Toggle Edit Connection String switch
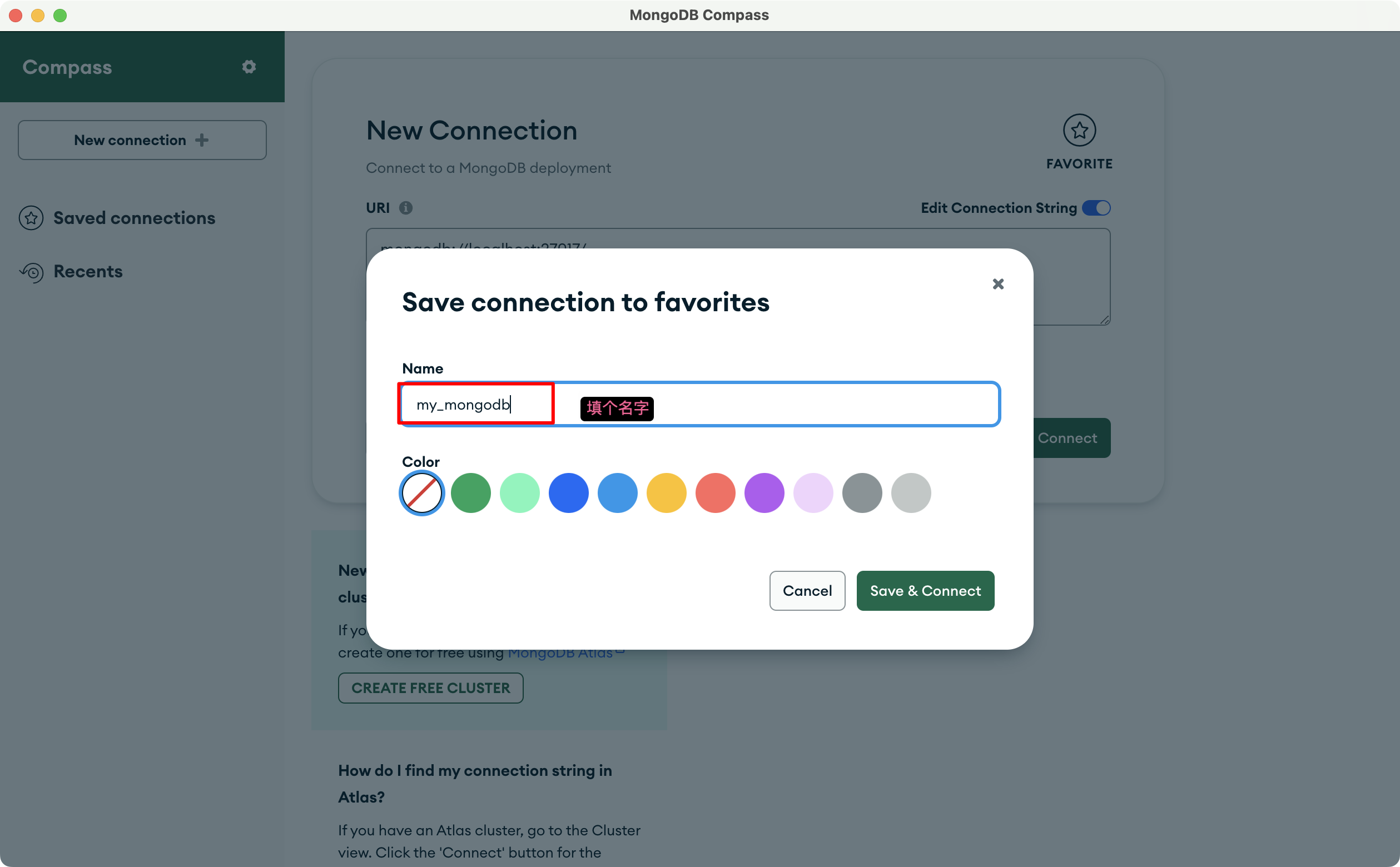1400x867 pixels. (x=1096, y=207)
